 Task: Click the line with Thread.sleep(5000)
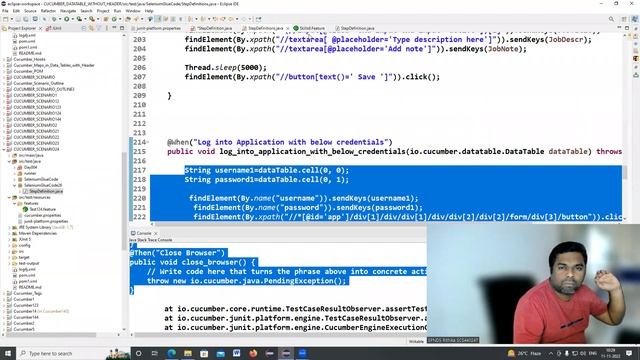pyautogui.click(x=225, y=67)
